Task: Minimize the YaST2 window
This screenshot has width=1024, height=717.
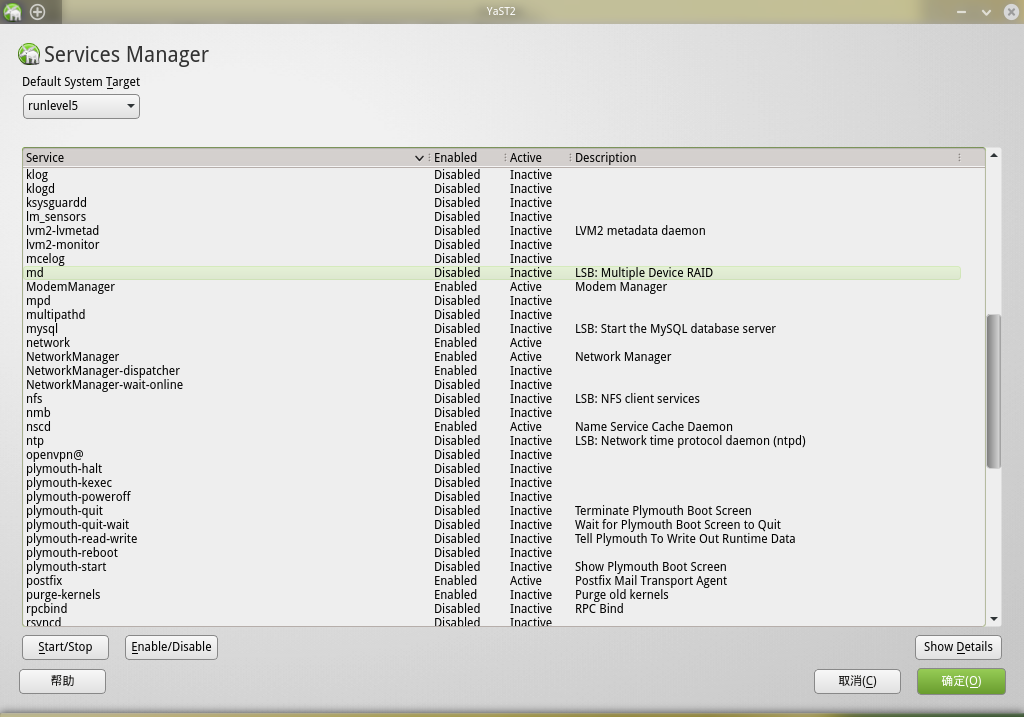Action: pos(961,12)
